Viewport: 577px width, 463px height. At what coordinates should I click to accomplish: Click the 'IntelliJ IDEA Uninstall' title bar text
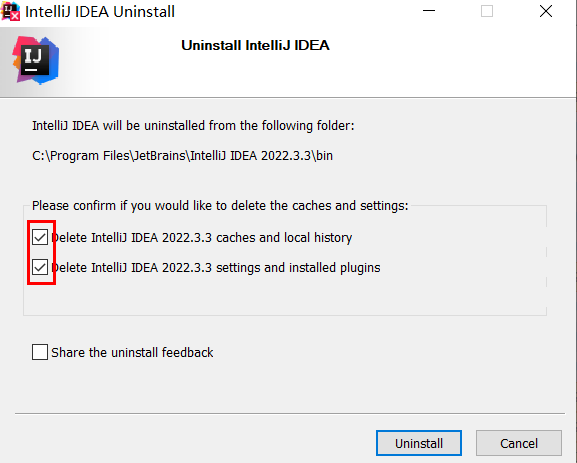point(100,12)
